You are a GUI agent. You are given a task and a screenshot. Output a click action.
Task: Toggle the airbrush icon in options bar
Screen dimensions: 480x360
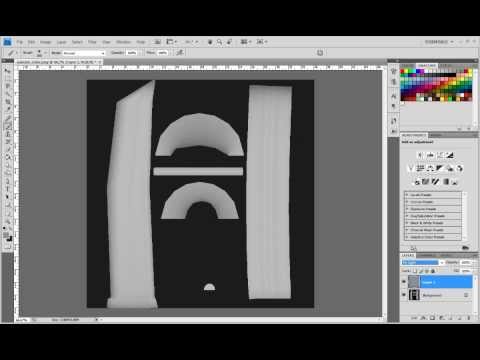point(180,52)
